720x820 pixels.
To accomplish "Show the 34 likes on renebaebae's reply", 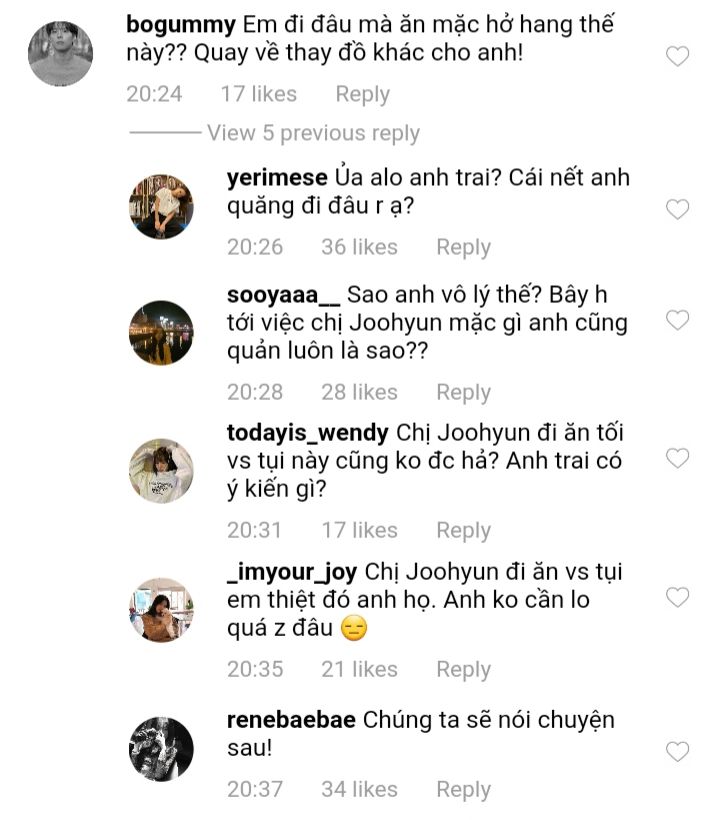I will (x=359, y=789).
